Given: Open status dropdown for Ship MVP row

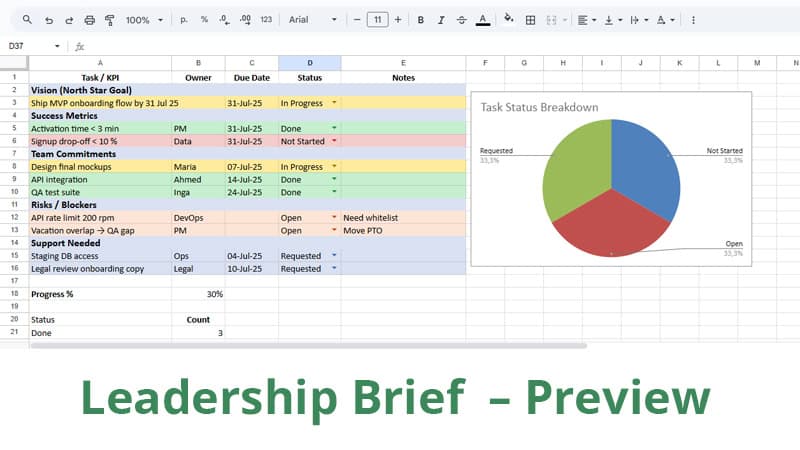Looking at the screenshot, I should click(334, 103).
